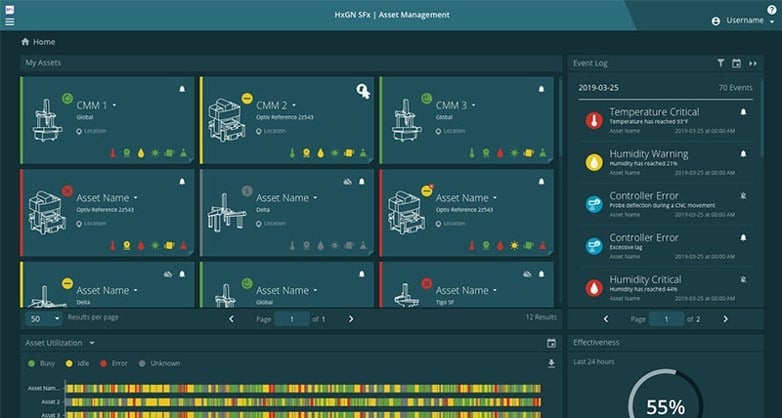This screenshot has width=782, height=418.
Task: Open the Asset Utilization calendar icon
Action: click(551, 343)
